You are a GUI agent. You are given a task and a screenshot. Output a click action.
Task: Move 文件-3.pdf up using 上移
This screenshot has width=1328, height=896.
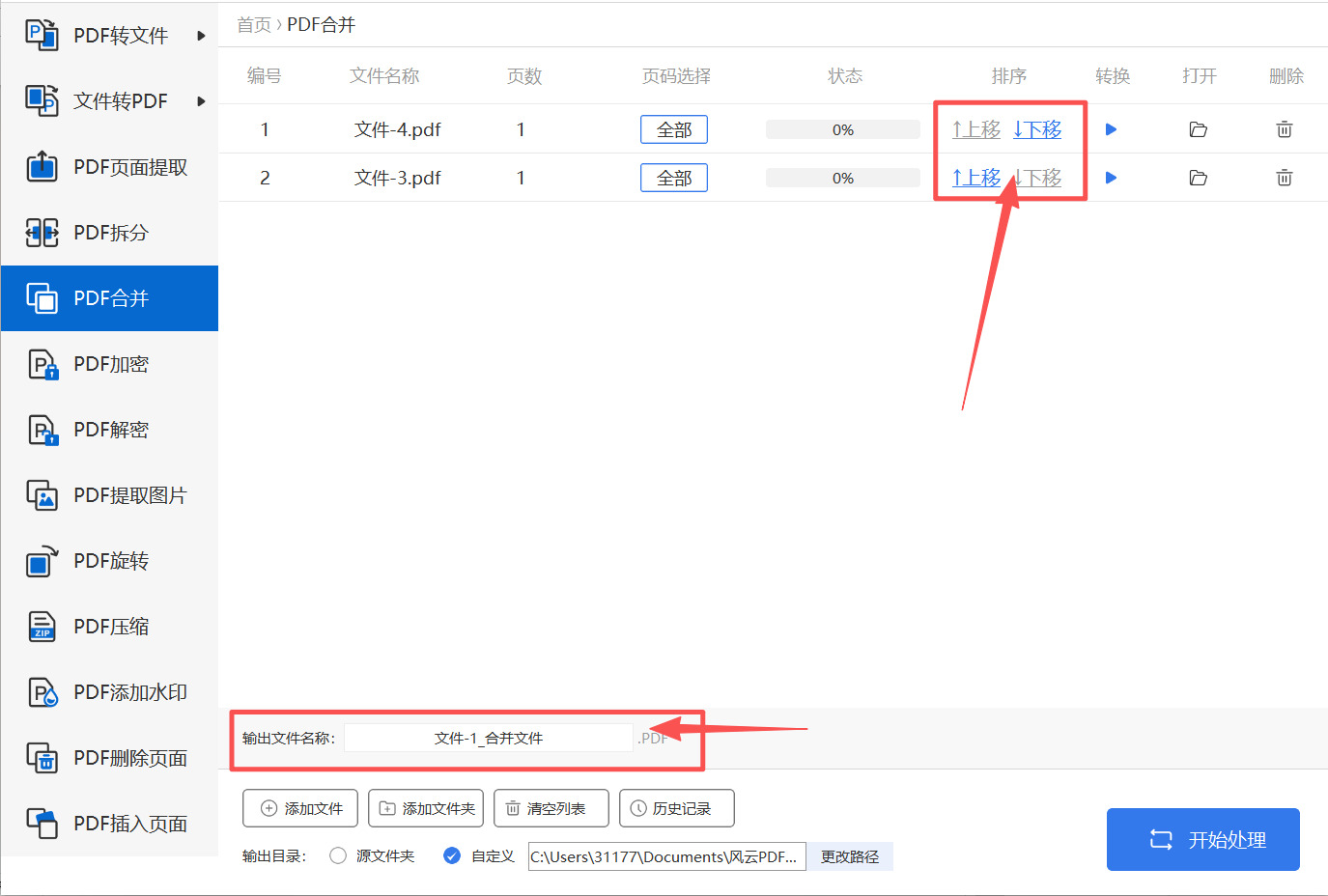pos(975,177)
